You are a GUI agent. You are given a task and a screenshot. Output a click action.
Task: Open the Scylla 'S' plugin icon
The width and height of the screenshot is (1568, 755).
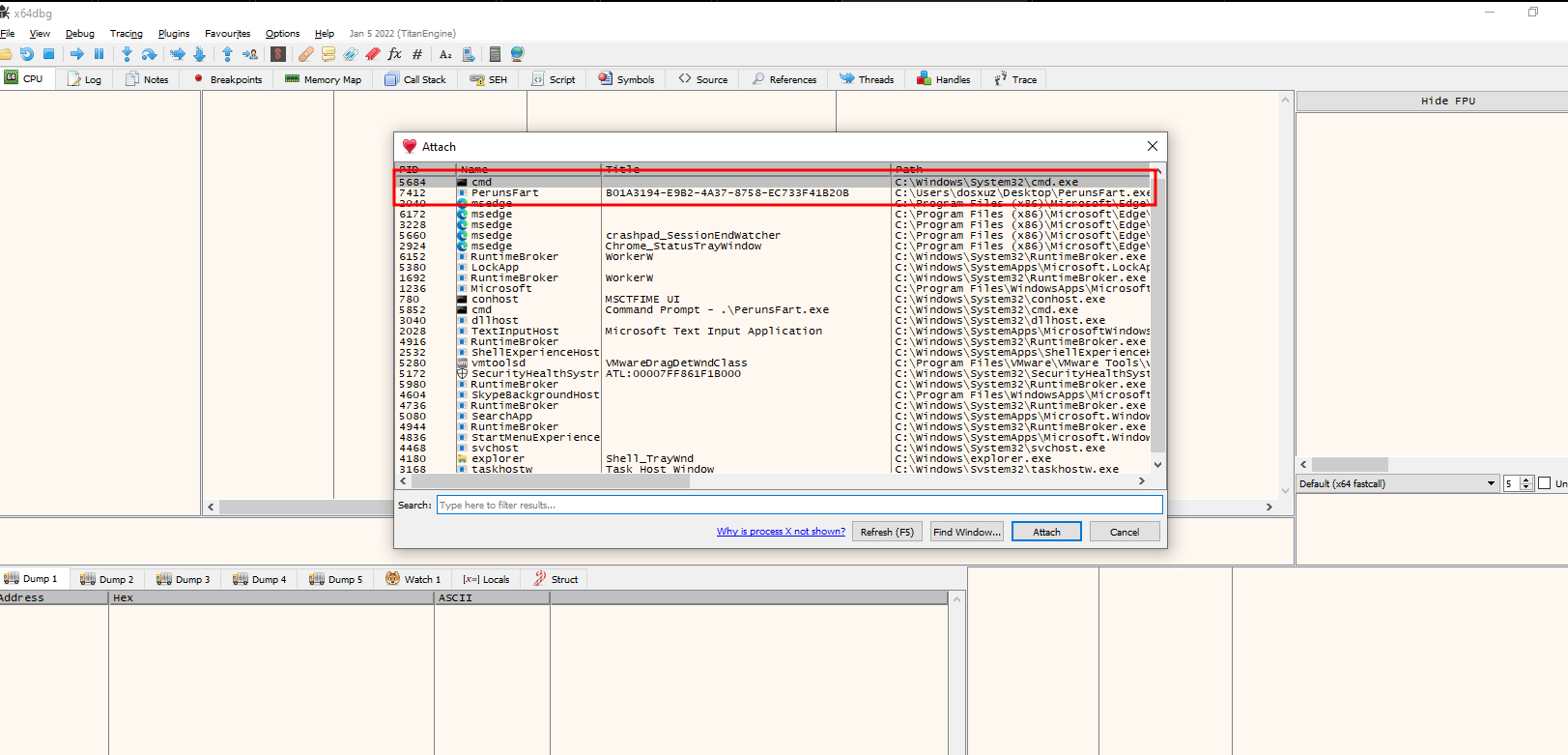pyautogui.click(x=278, y=54)
